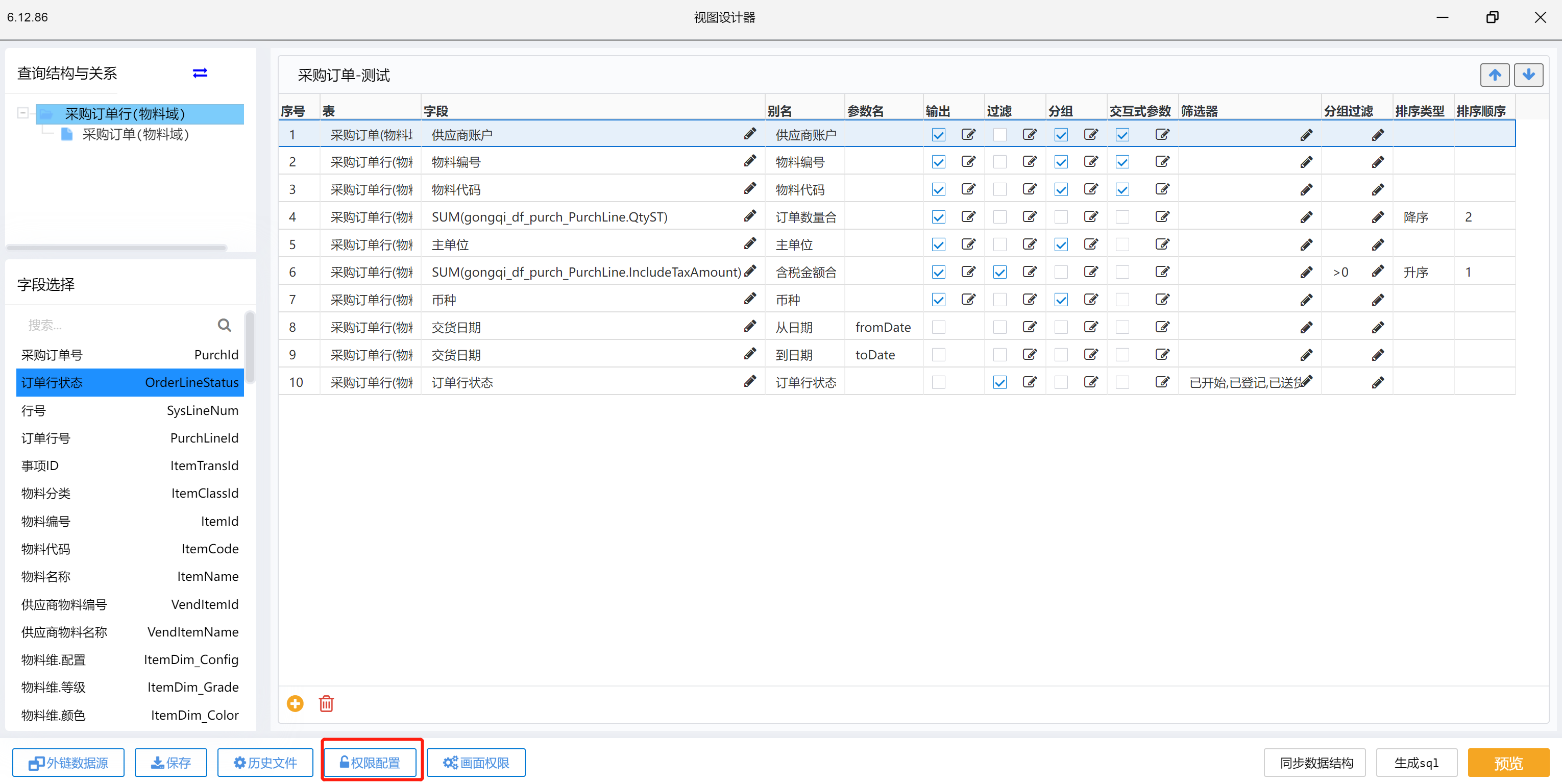Move row up with blue up arrow
This screenshot has width=1562, height=784.
coord(1495,75)
